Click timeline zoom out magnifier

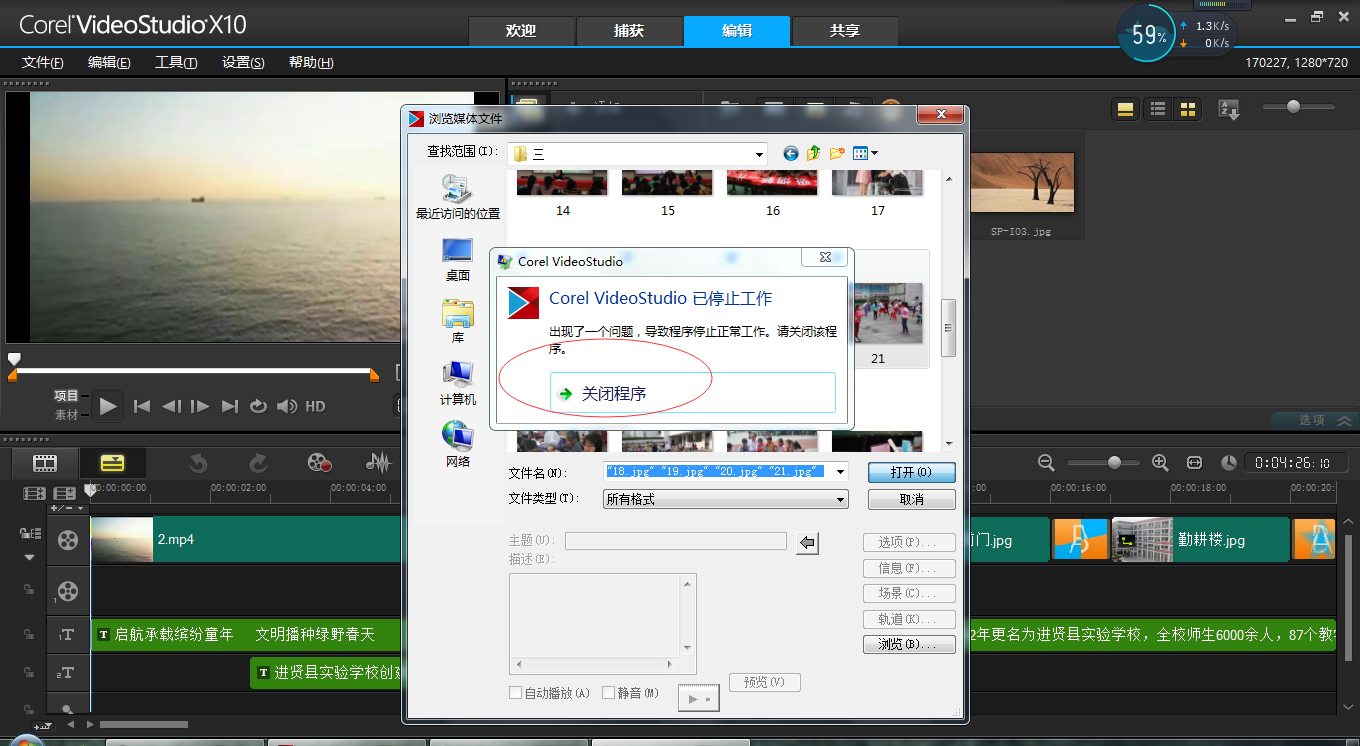(1046, 463)
